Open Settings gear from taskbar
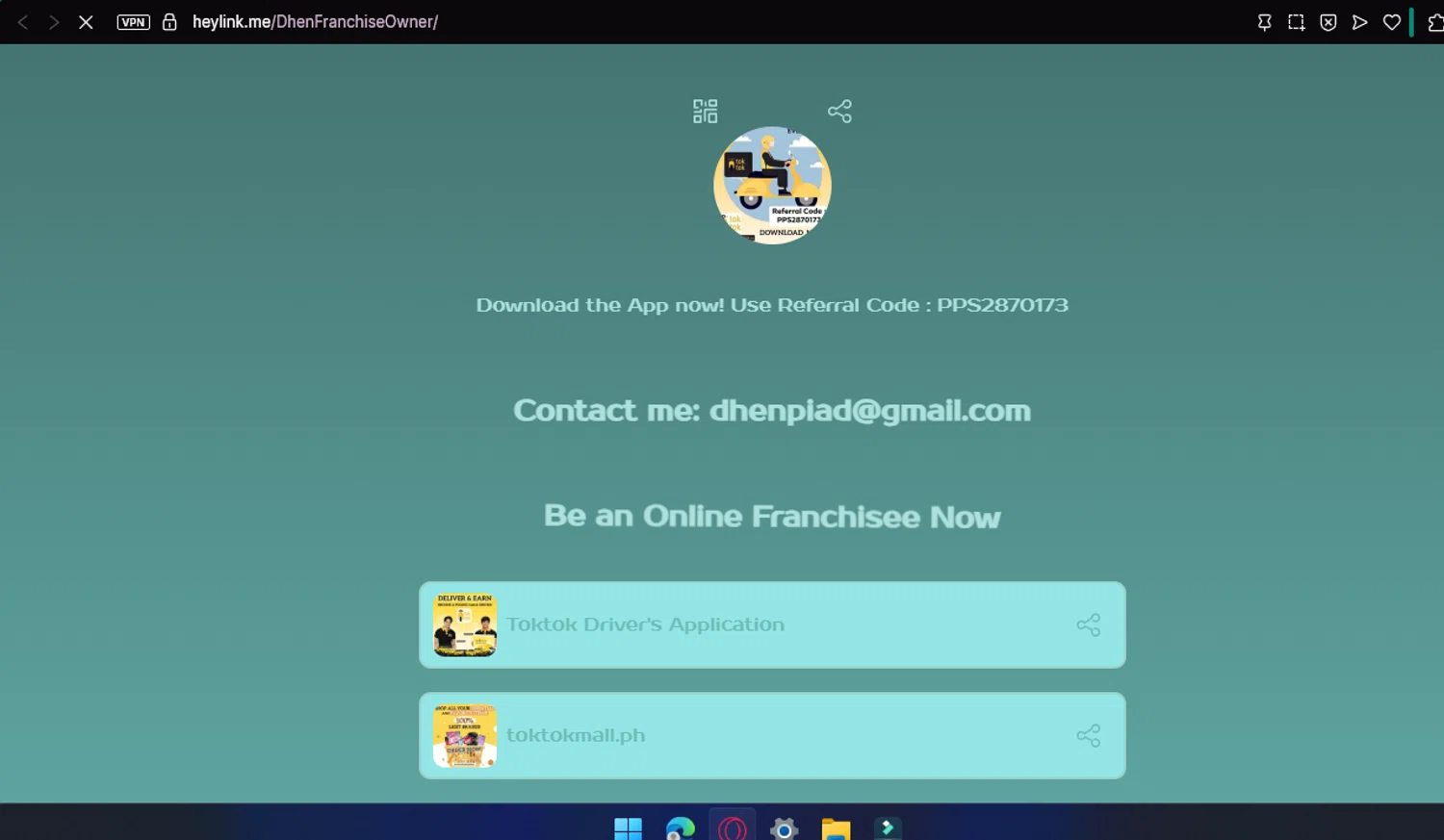The width and height of the screenshot is (1444, 840). pos(784,828)
